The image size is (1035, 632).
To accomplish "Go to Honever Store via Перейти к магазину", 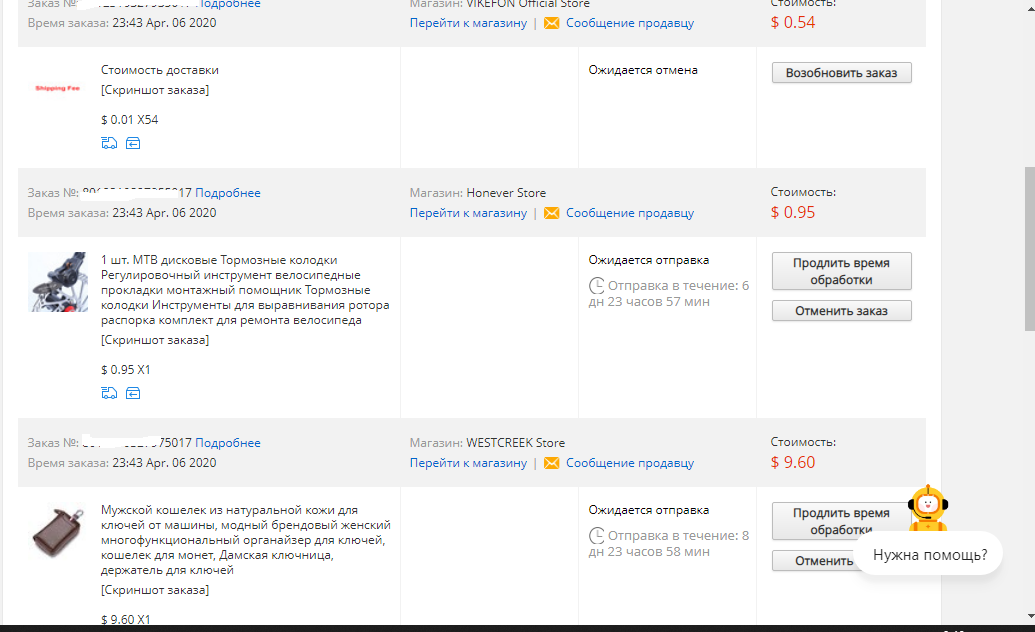I will tap(468, 213).
